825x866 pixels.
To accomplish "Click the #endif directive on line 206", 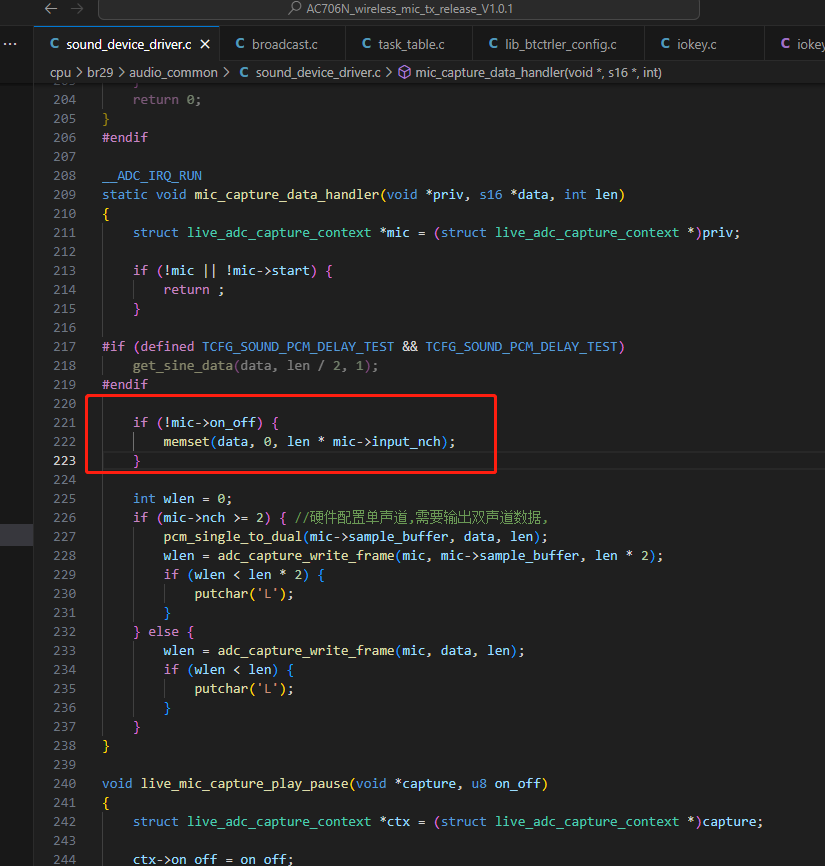I will (125, 138).
